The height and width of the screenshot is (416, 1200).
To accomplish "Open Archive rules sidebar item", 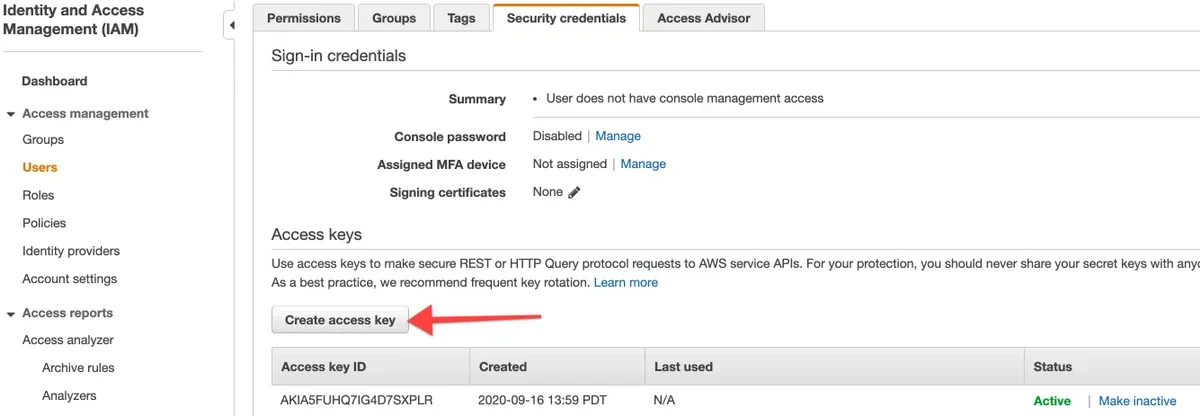I will click(x=78, y=368).
